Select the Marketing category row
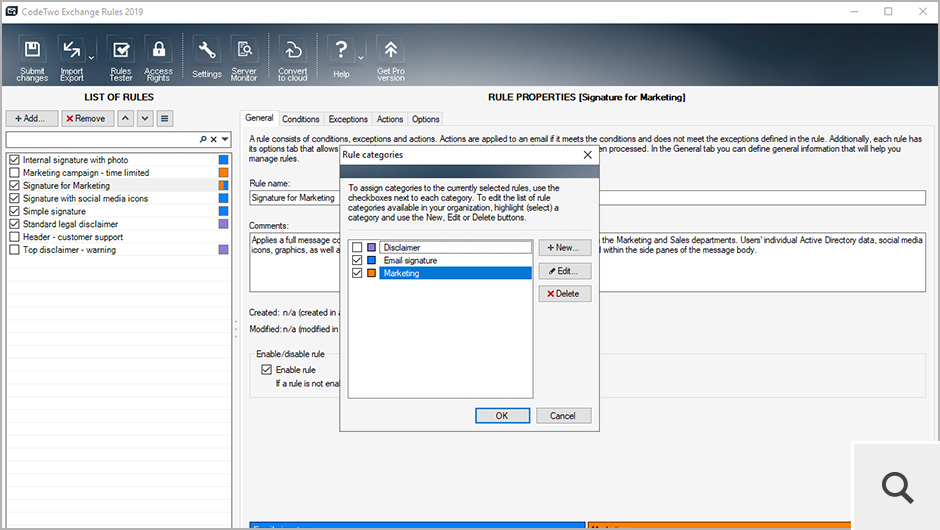 456,273
